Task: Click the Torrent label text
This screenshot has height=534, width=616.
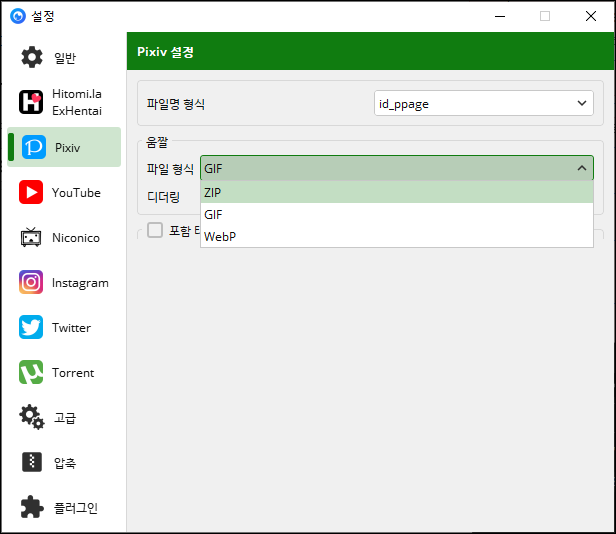Action: tap(73, 373)
